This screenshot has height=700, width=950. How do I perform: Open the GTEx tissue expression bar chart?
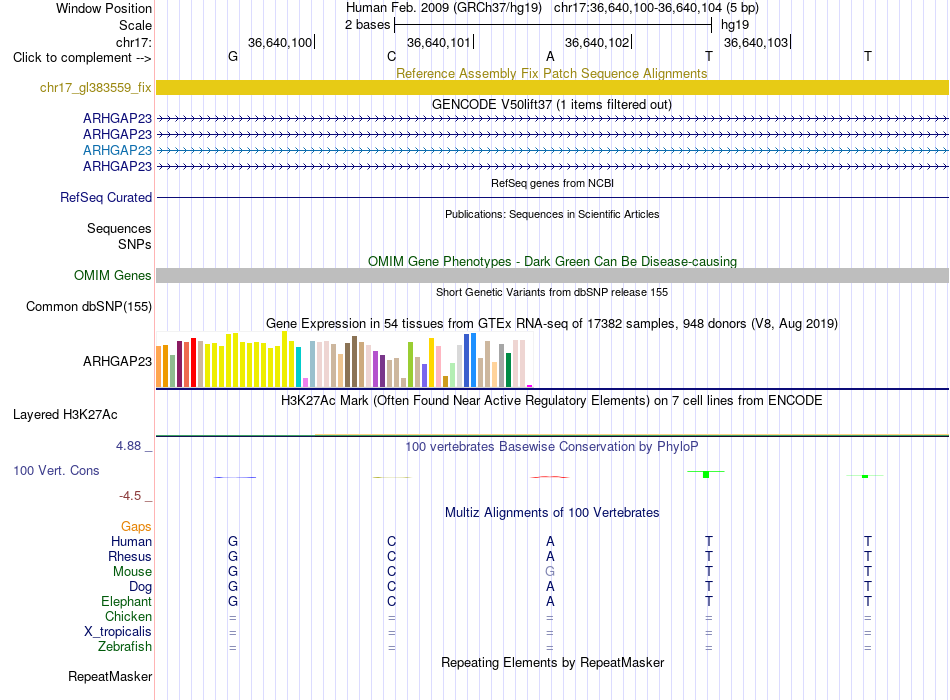(344, 359)
